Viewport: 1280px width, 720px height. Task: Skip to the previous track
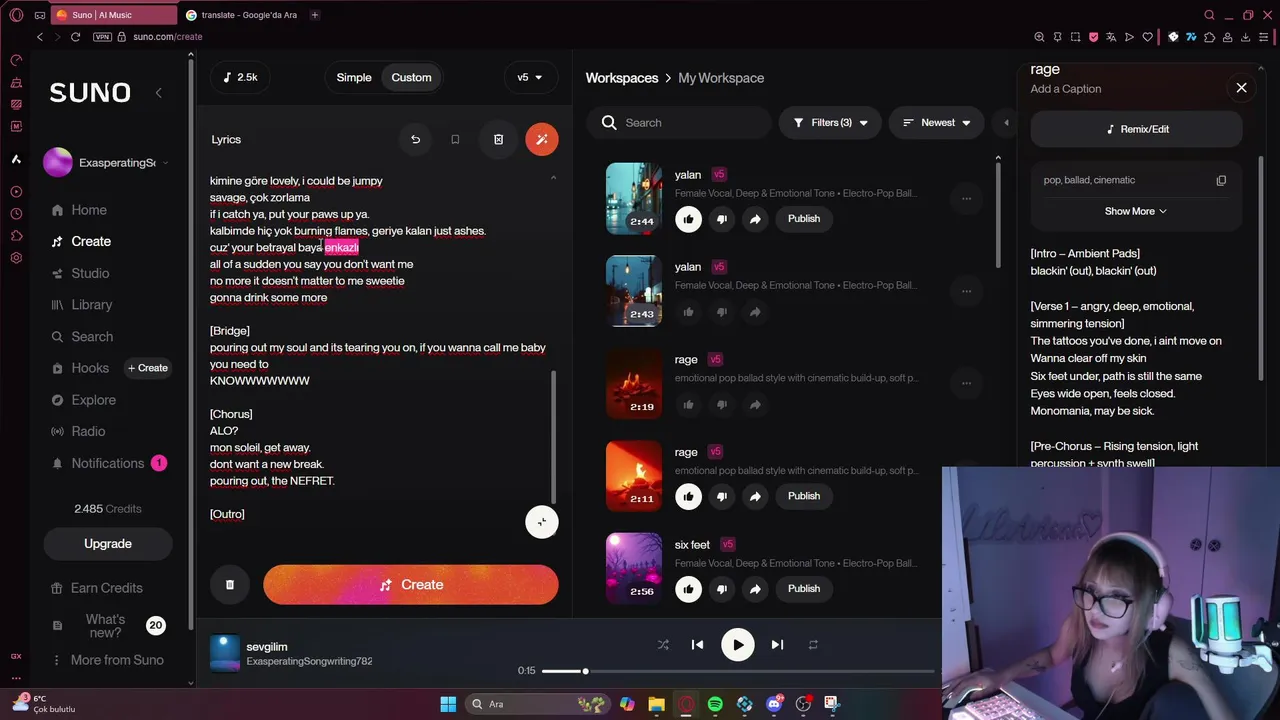(697, 645)
